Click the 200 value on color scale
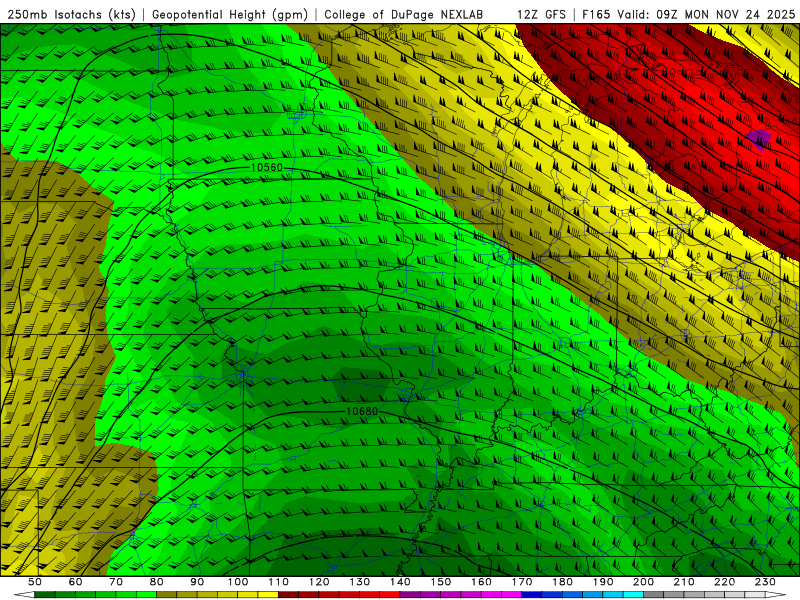 643,582
